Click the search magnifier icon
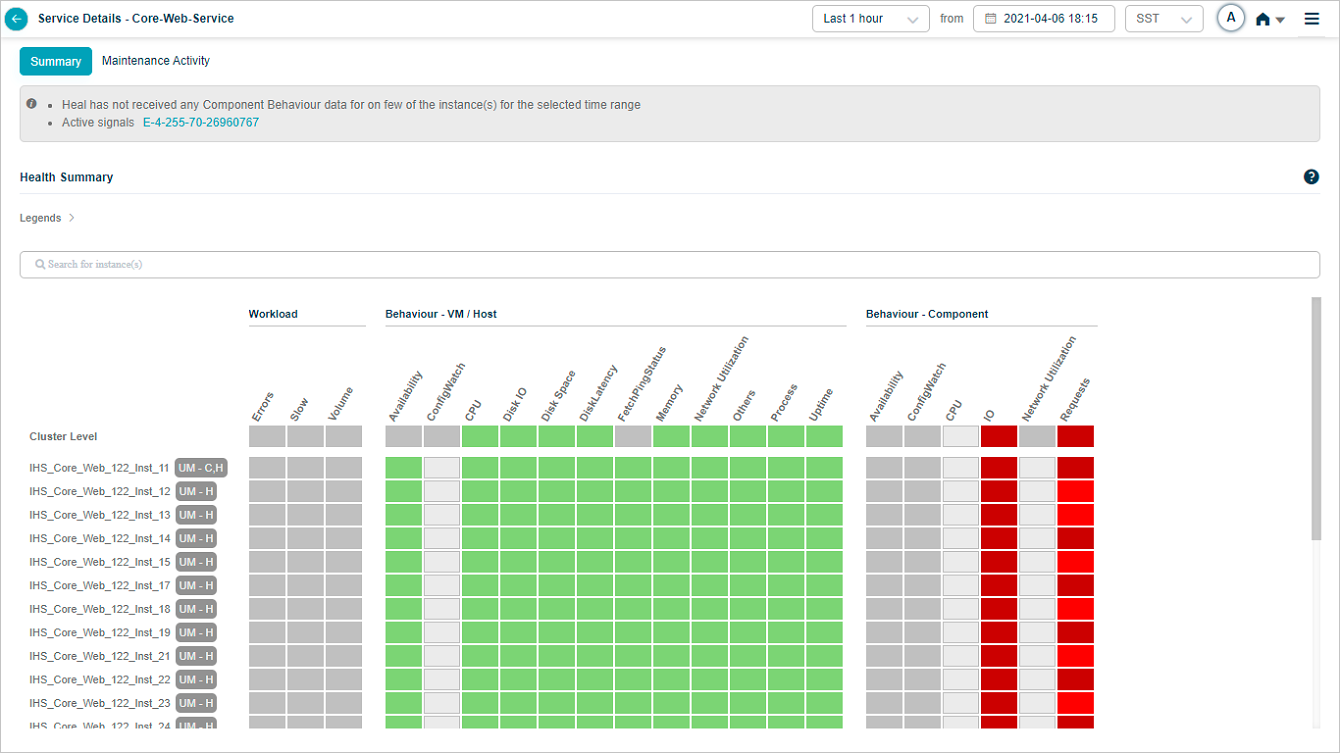This screenshot has width=1340, height=753. pyautogui.click(x=40, y=265)
